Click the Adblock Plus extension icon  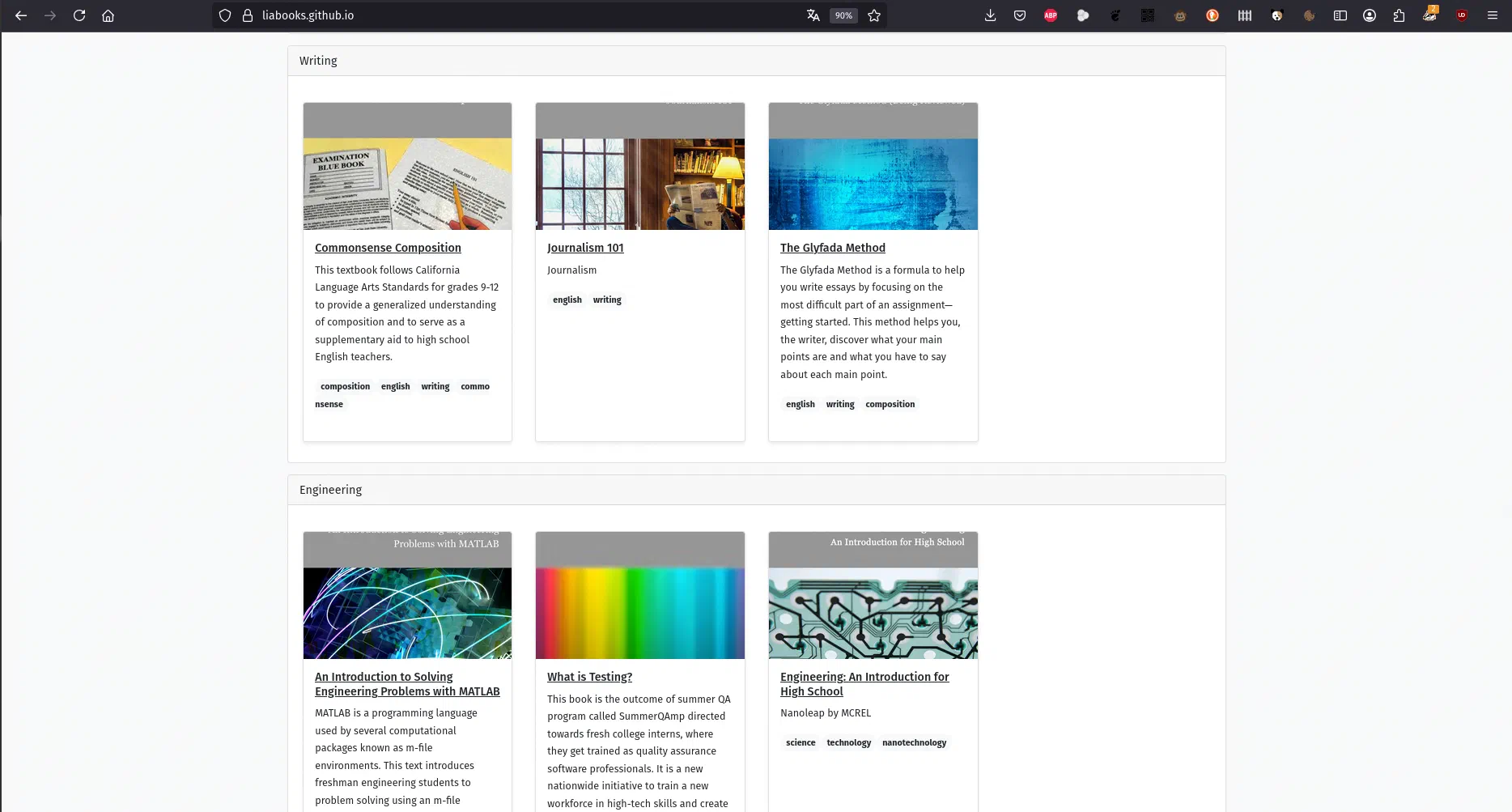(1051, 15)
